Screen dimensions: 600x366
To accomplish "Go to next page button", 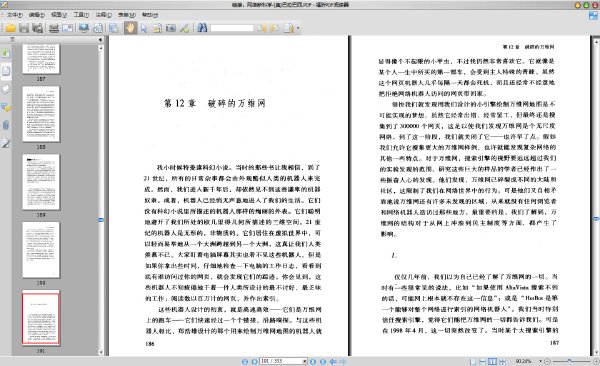I will (313, 361).
